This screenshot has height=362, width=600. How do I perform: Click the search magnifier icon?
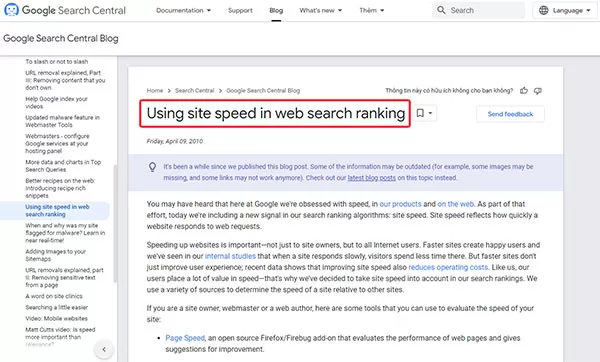(x=441, y=10)
